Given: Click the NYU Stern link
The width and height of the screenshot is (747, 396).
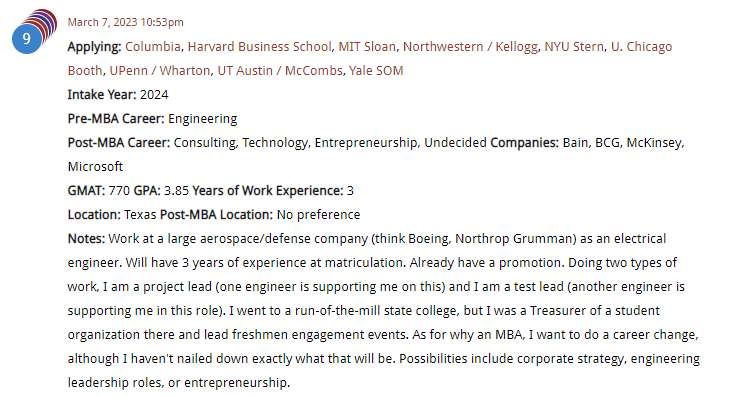Looking at the screenshot, I should click(574, 47).
